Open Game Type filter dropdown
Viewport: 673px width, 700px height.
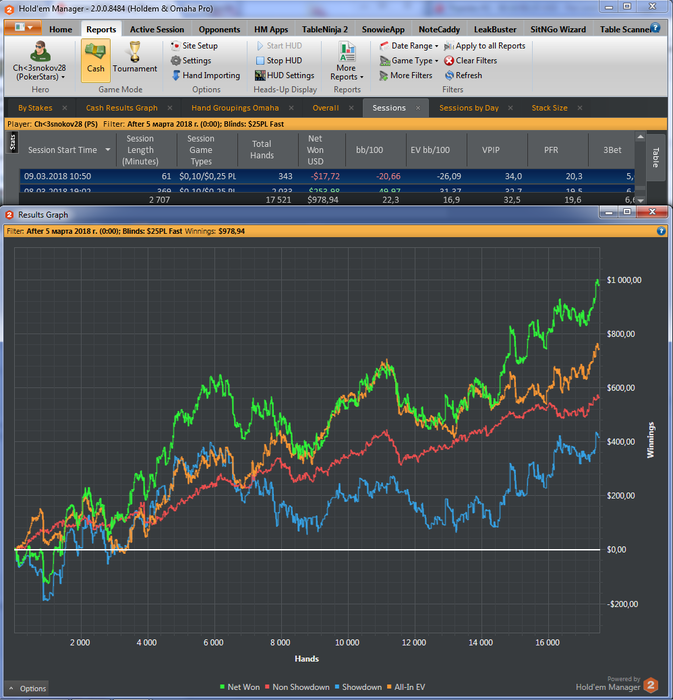pyautogui.click(x=409, y=60)
